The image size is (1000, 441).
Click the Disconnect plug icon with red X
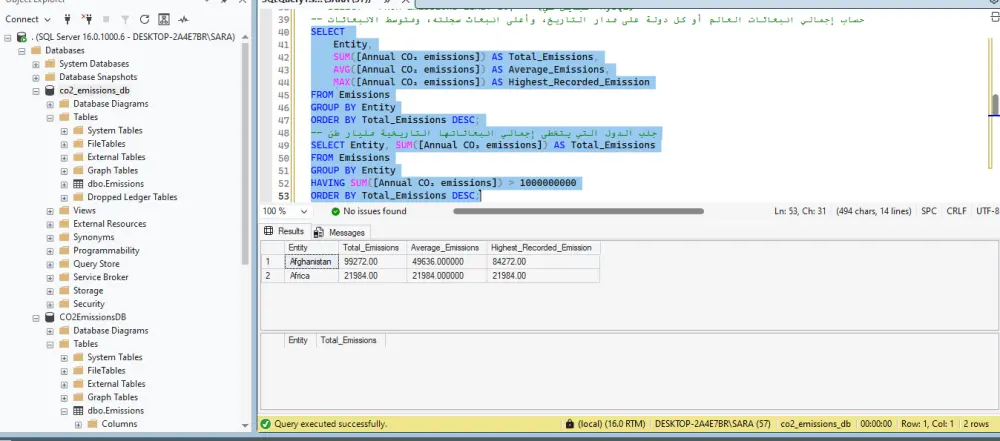(88, 19)
